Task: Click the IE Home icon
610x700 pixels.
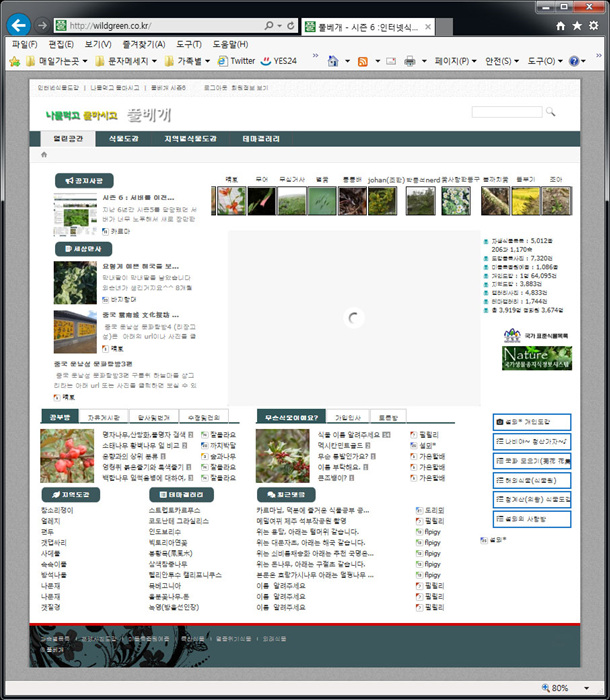Action: (x=560, y=25)
